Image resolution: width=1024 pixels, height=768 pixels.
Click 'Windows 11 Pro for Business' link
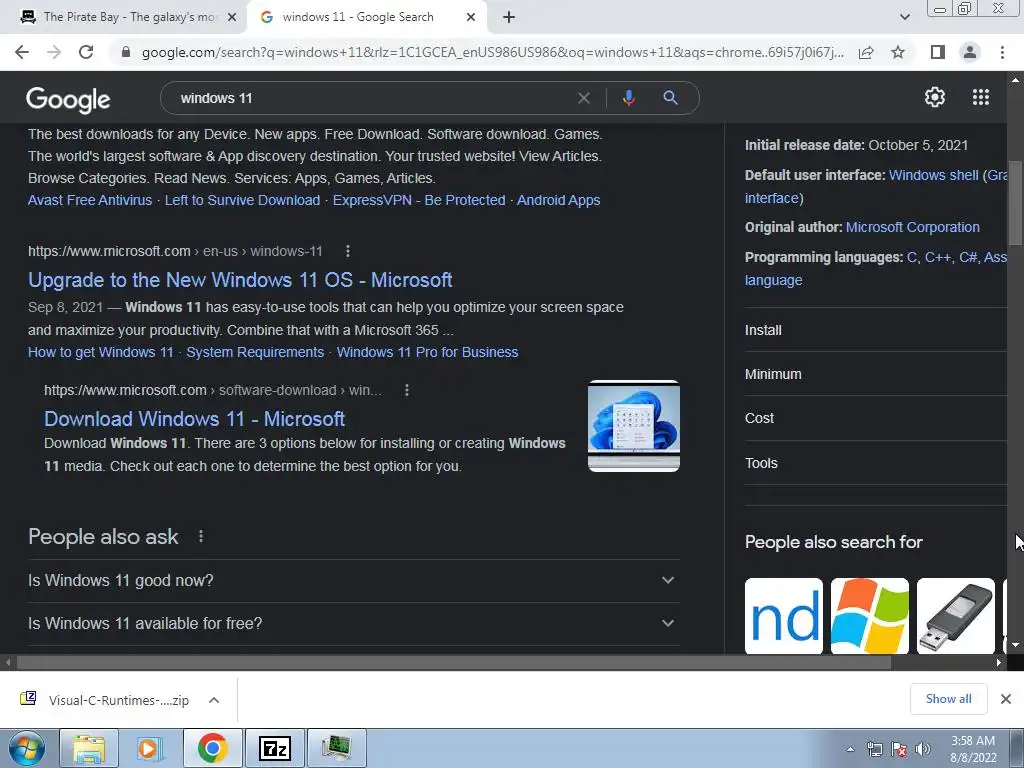(428, 352)
